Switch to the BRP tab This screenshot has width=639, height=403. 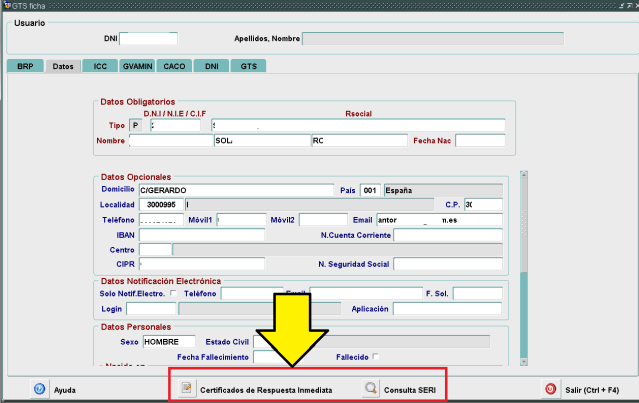pyautogui.click(x=25, y=66)
